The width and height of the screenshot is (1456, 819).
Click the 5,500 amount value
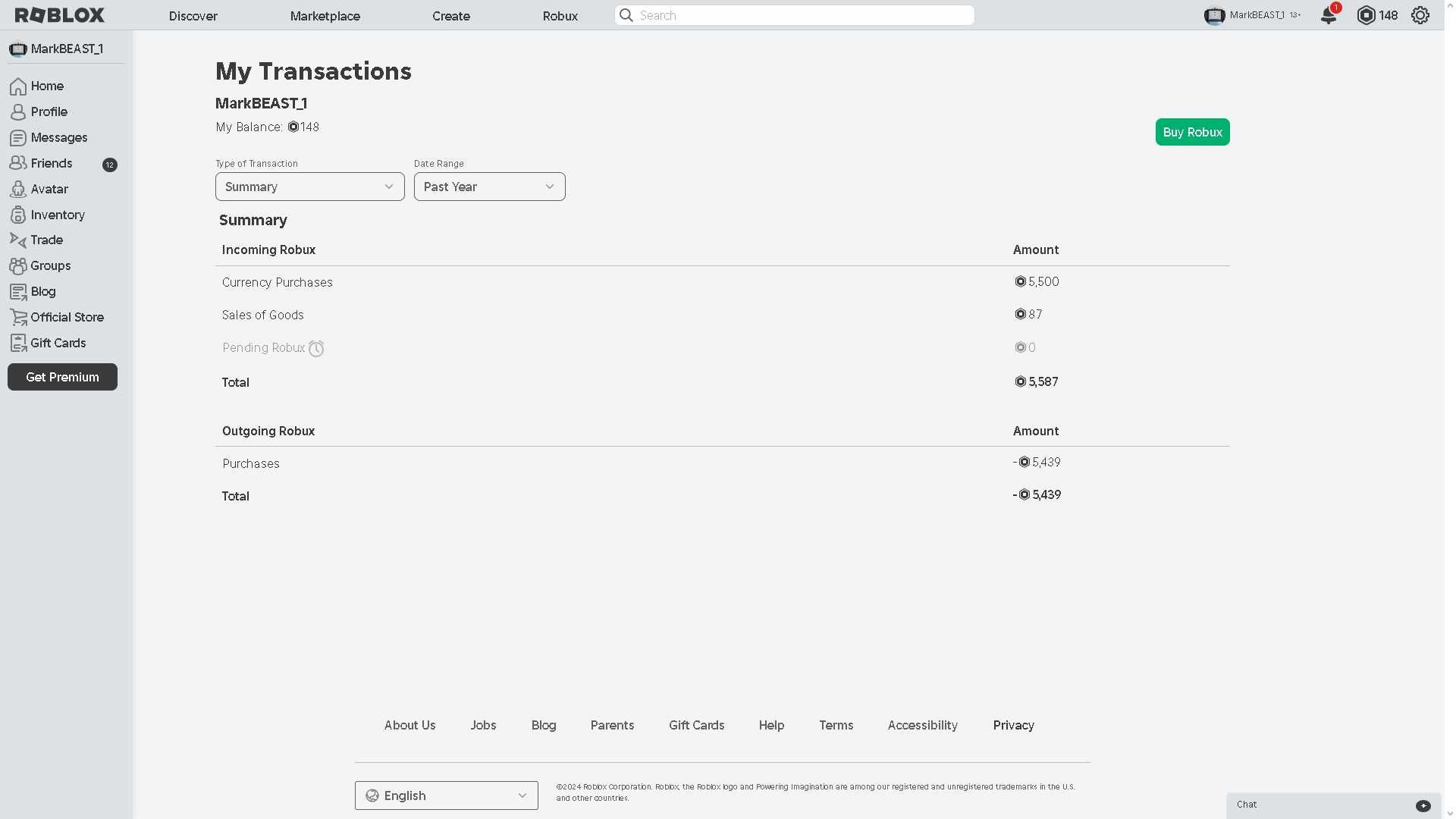coord(1043,281)
